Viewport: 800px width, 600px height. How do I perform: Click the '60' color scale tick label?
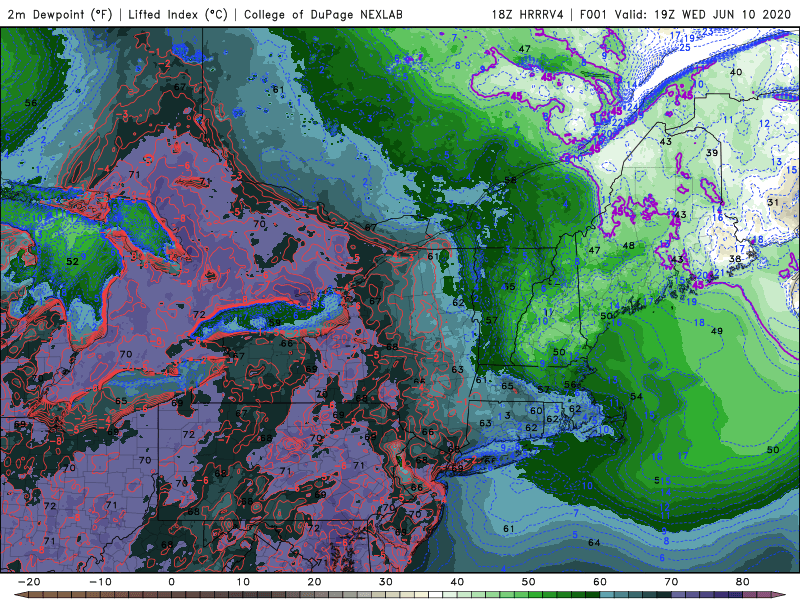tap(600, 582)
